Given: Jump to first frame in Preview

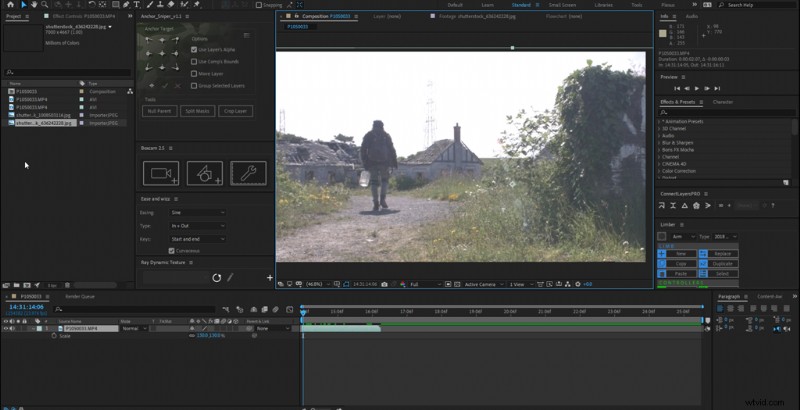Looking at the screenshot, I should pos(677,89).
